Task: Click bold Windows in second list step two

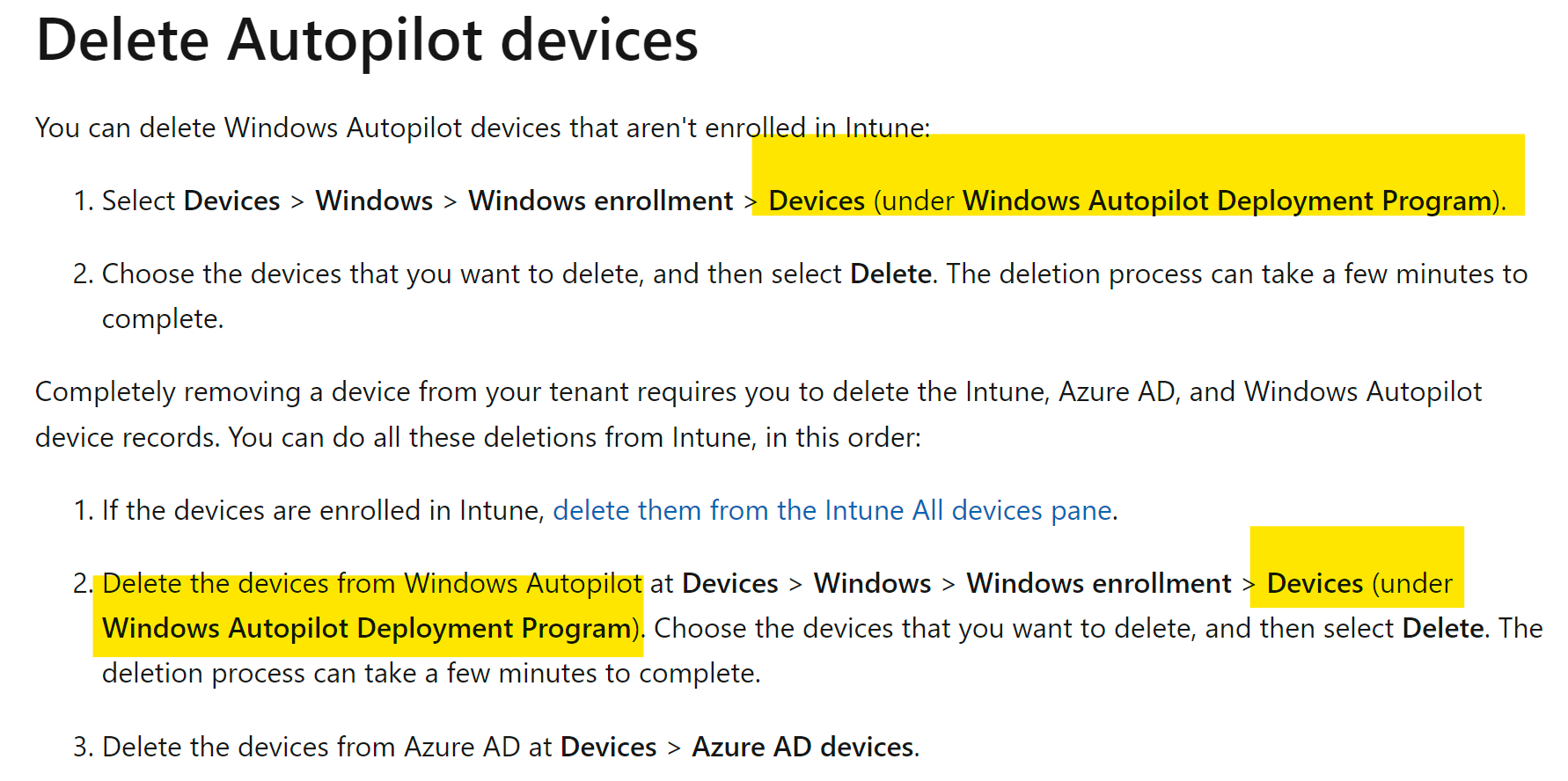Action: pyautogui.click(x=872, y=584)
